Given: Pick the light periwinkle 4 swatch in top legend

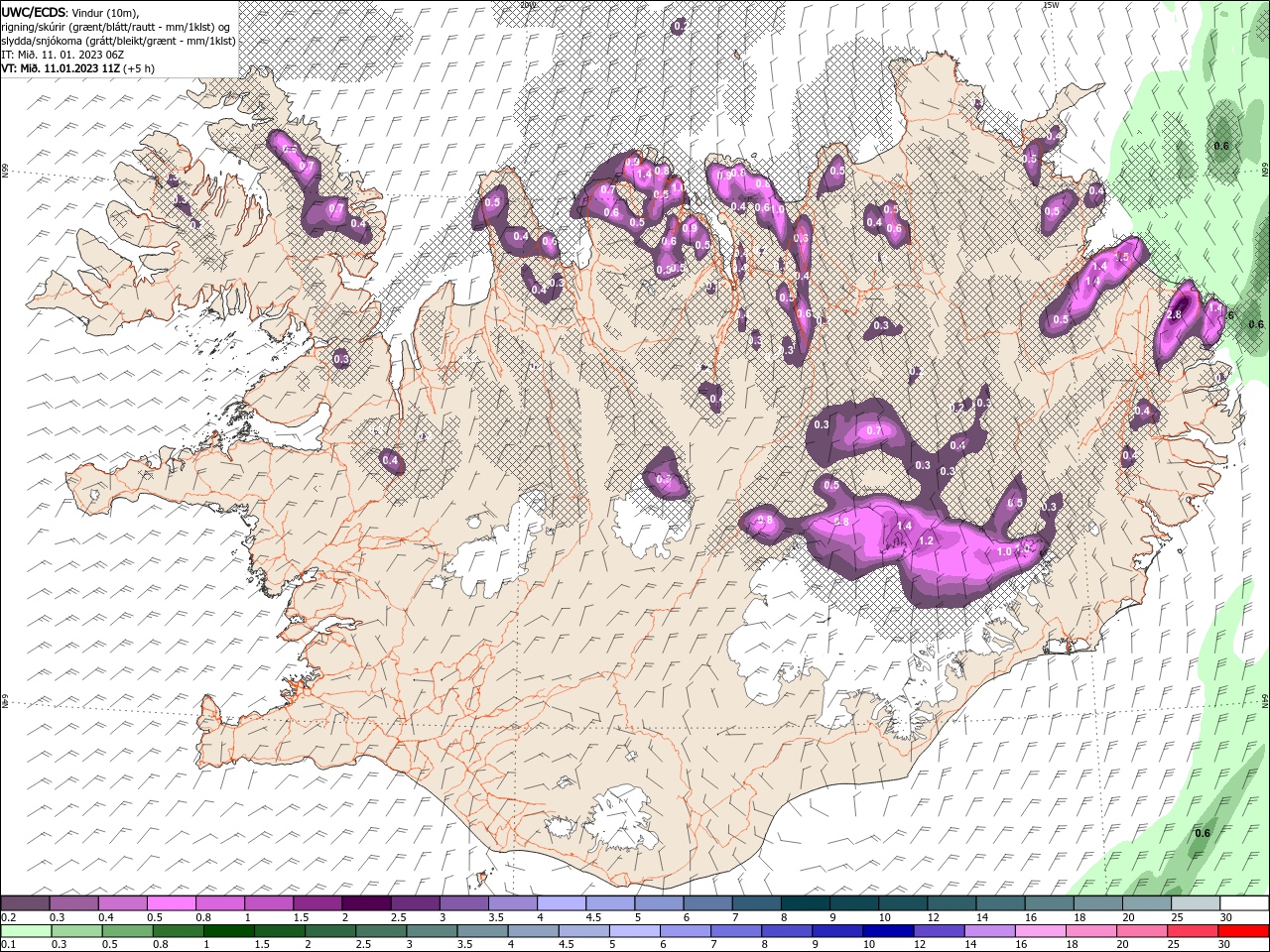Looking at the screenshot, I should click(x=561, y=903).
